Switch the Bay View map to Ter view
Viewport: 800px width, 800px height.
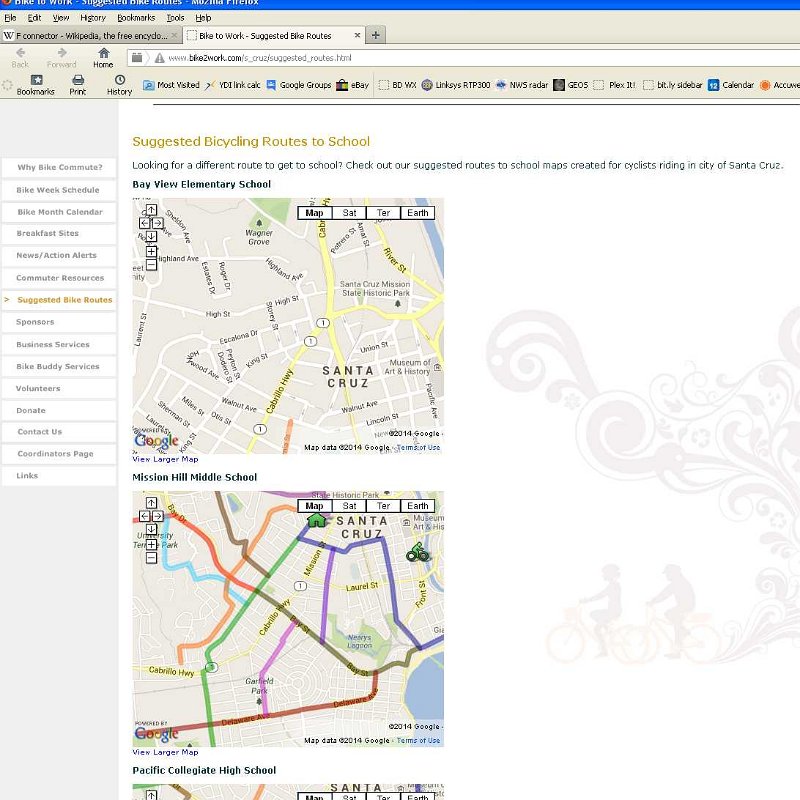coord(383,213)
